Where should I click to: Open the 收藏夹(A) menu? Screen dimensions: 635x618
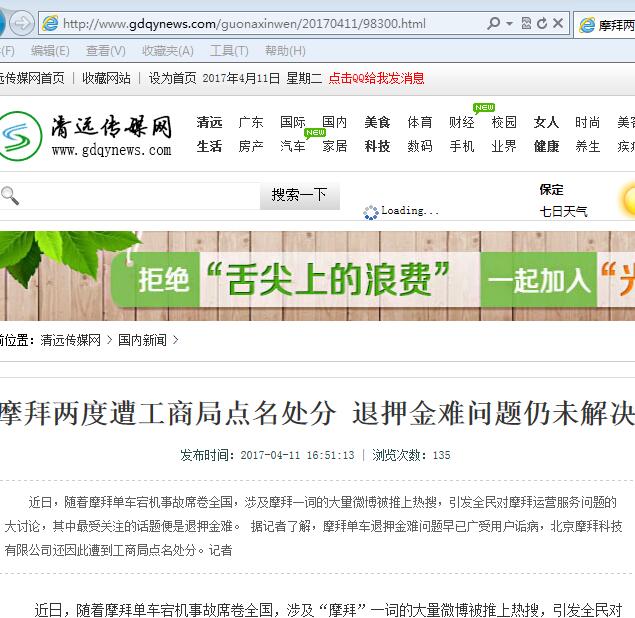[x=168, y=51]
